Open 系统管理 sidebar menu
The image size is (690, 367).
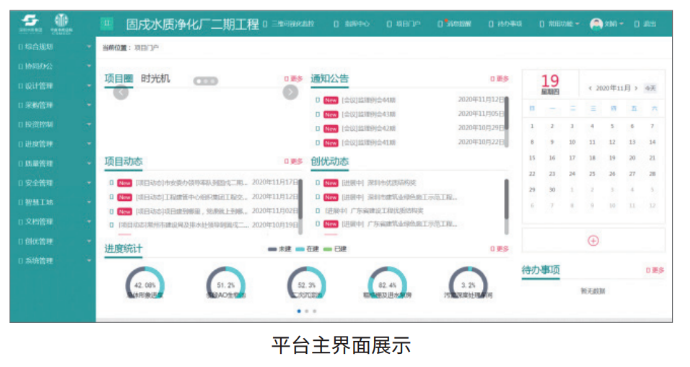pyautogui.click(x=53, y=261)
